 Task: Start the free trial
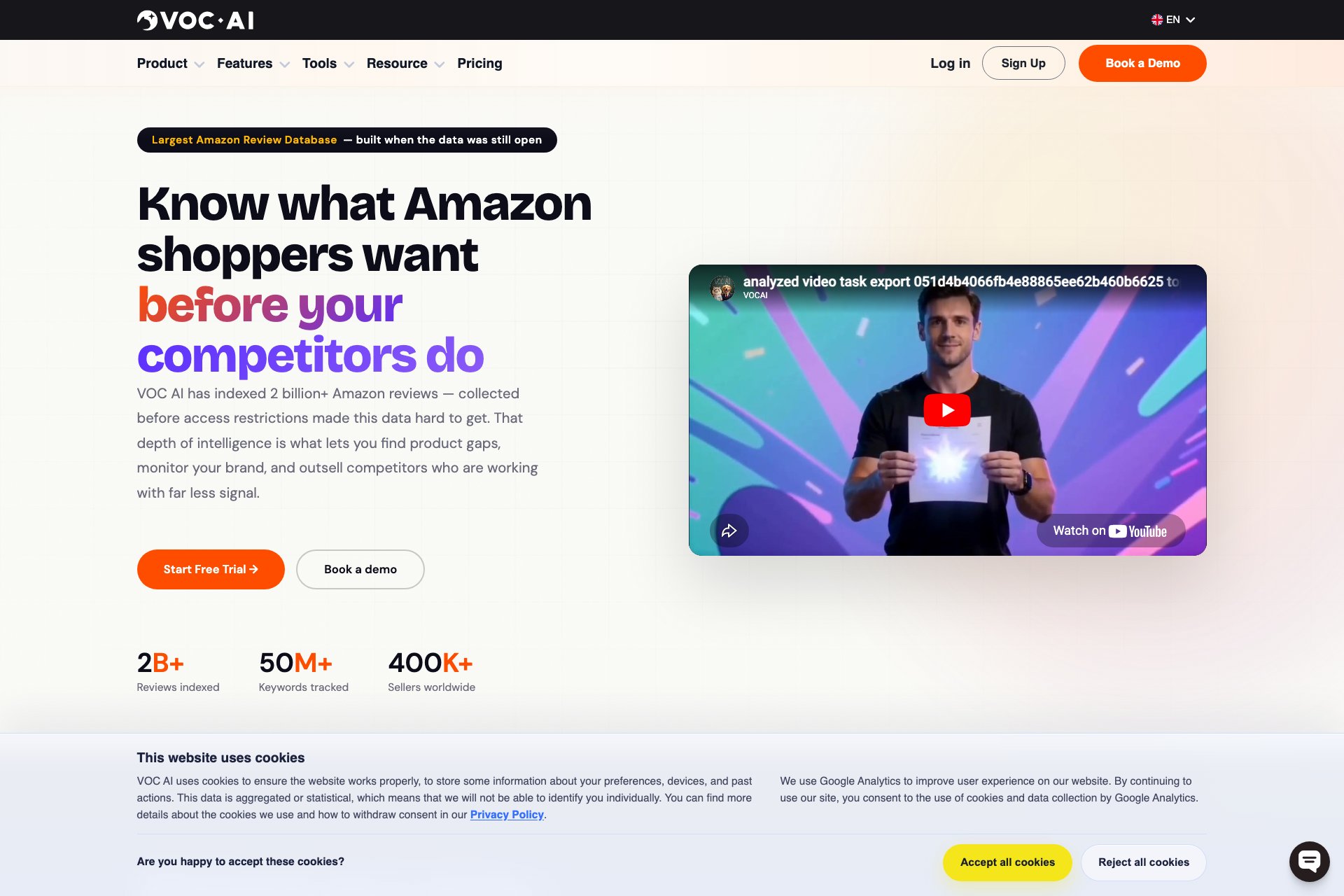point(211,569)
